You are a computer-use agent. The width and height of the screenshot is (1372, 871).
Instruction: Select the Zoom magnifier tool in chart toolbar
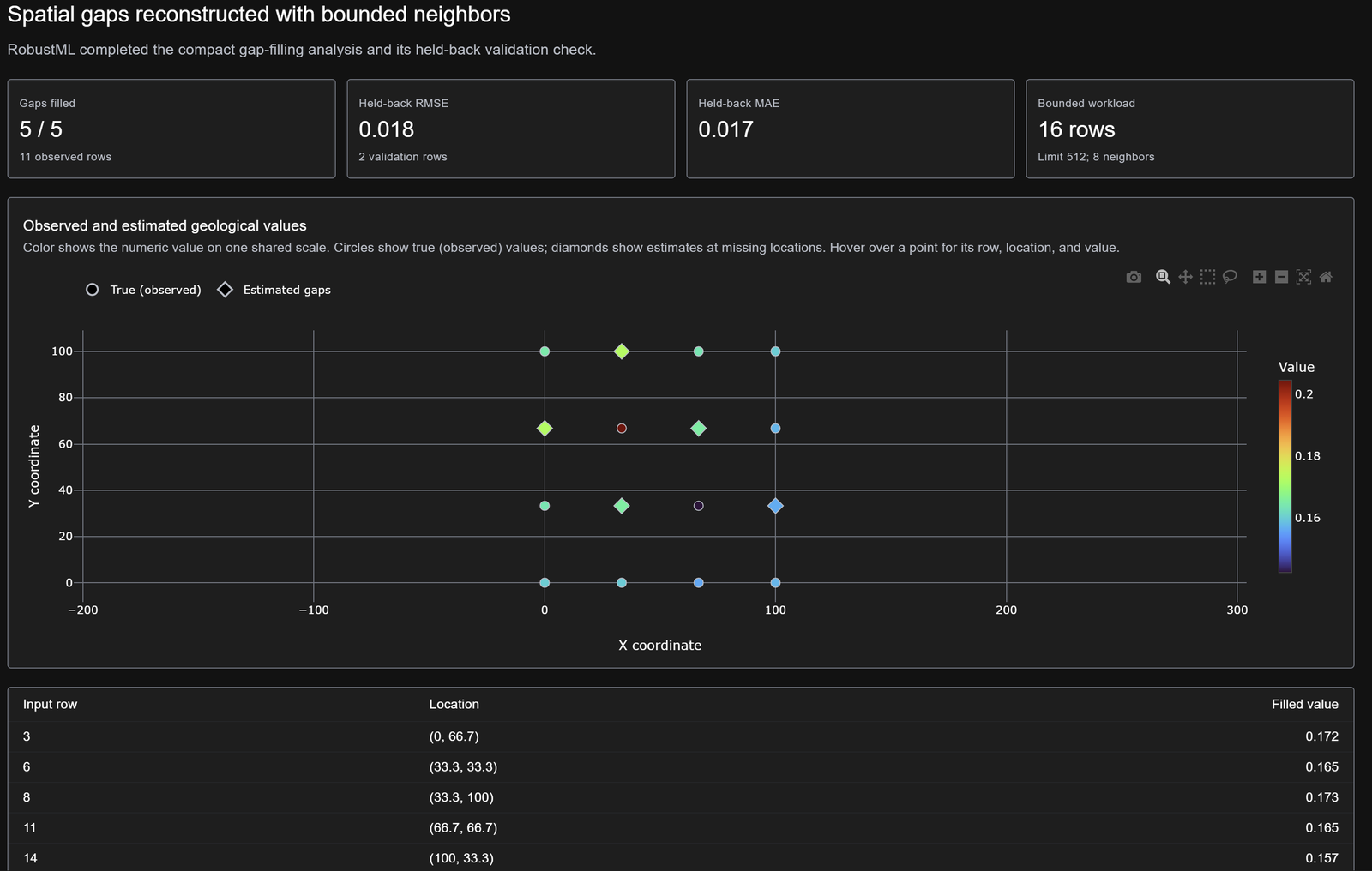1163,277
